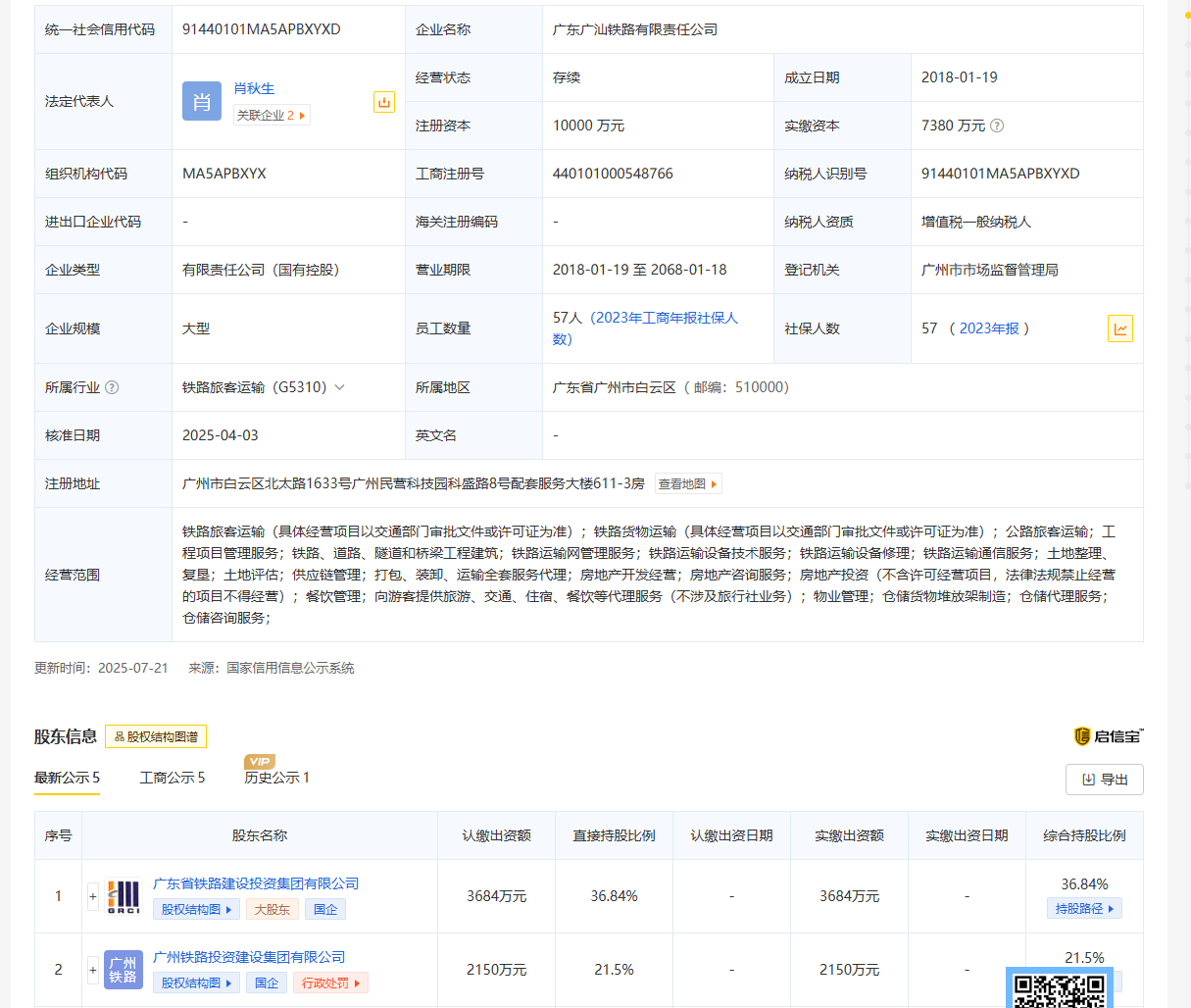This screenshot has width=1191, height=1008.
Task: Click the registered capital 10000 万元
Action: pos(588,126)
